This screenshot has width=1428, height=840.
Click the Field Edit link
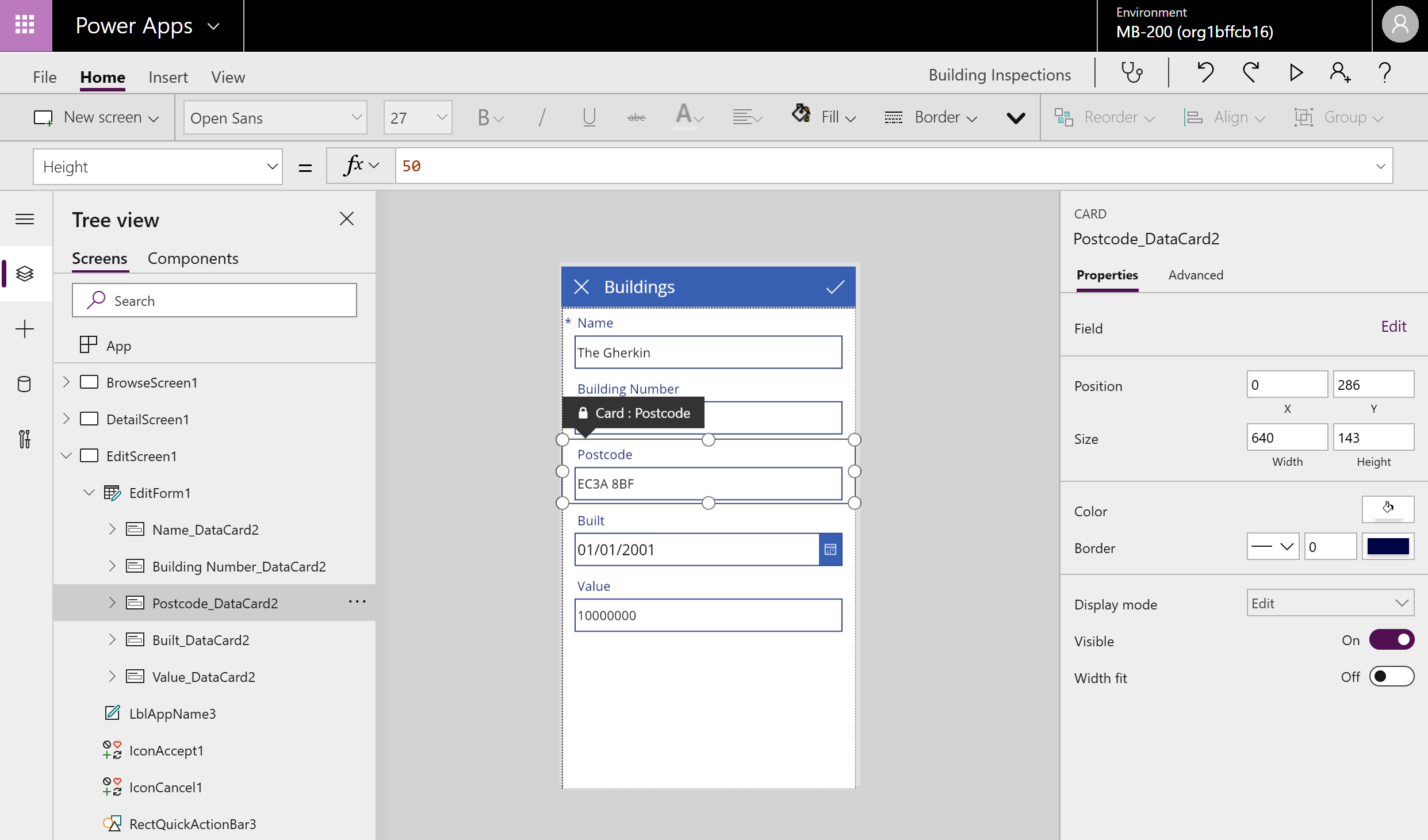tap(1393, 327)
